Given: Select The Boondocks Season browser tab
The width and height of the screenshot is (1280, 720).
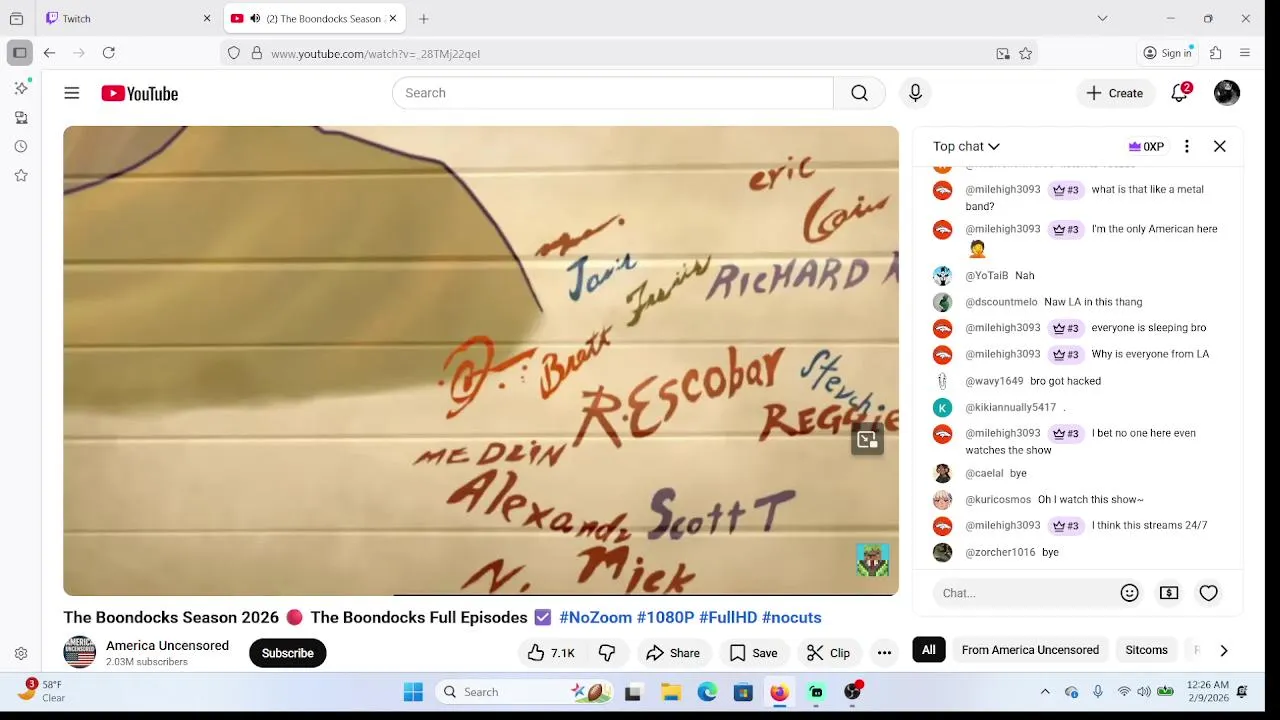Looking at the screenshot, I should point(312,18).
